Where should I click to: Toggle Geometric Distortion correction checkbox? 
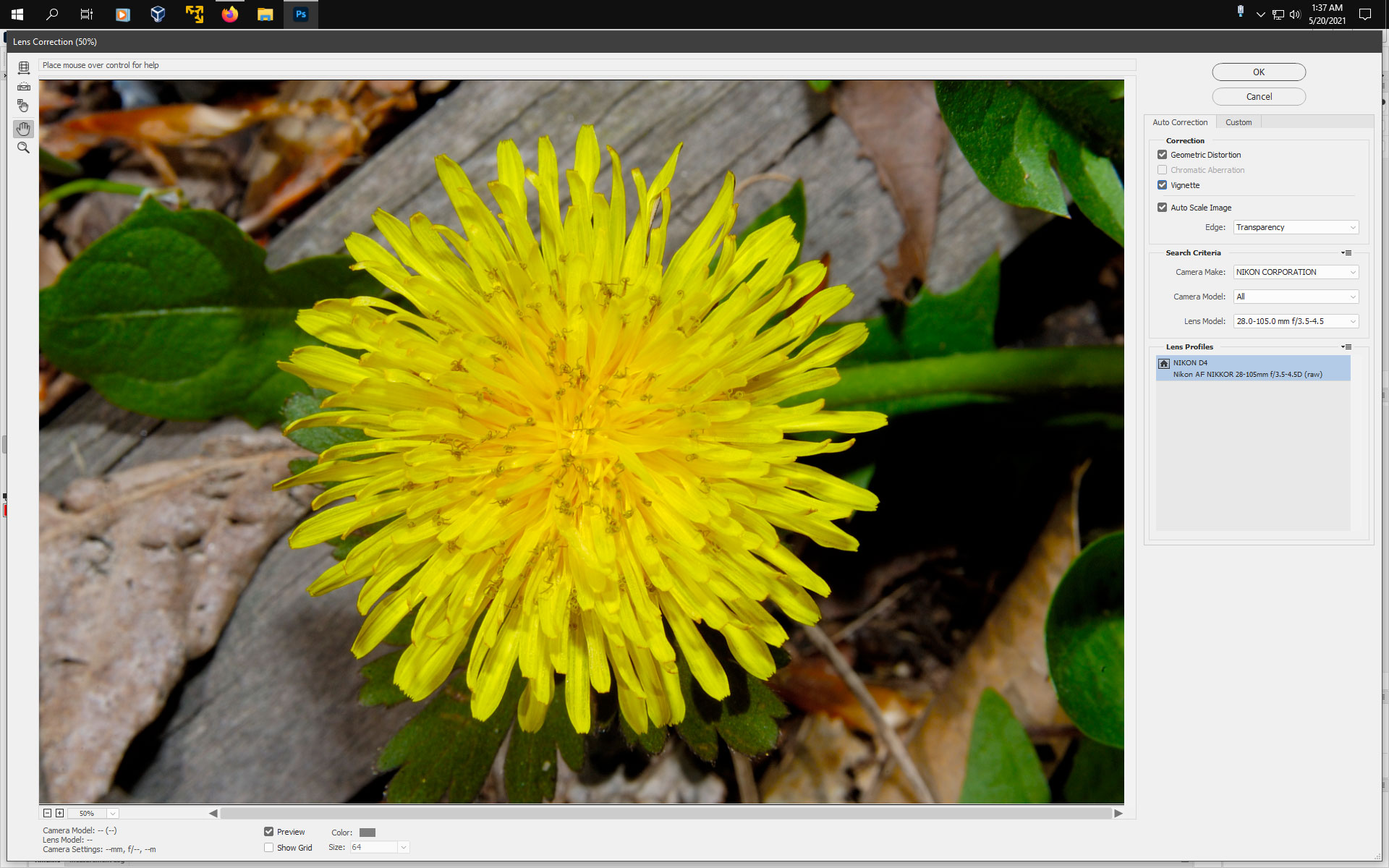pos(1162,154)
